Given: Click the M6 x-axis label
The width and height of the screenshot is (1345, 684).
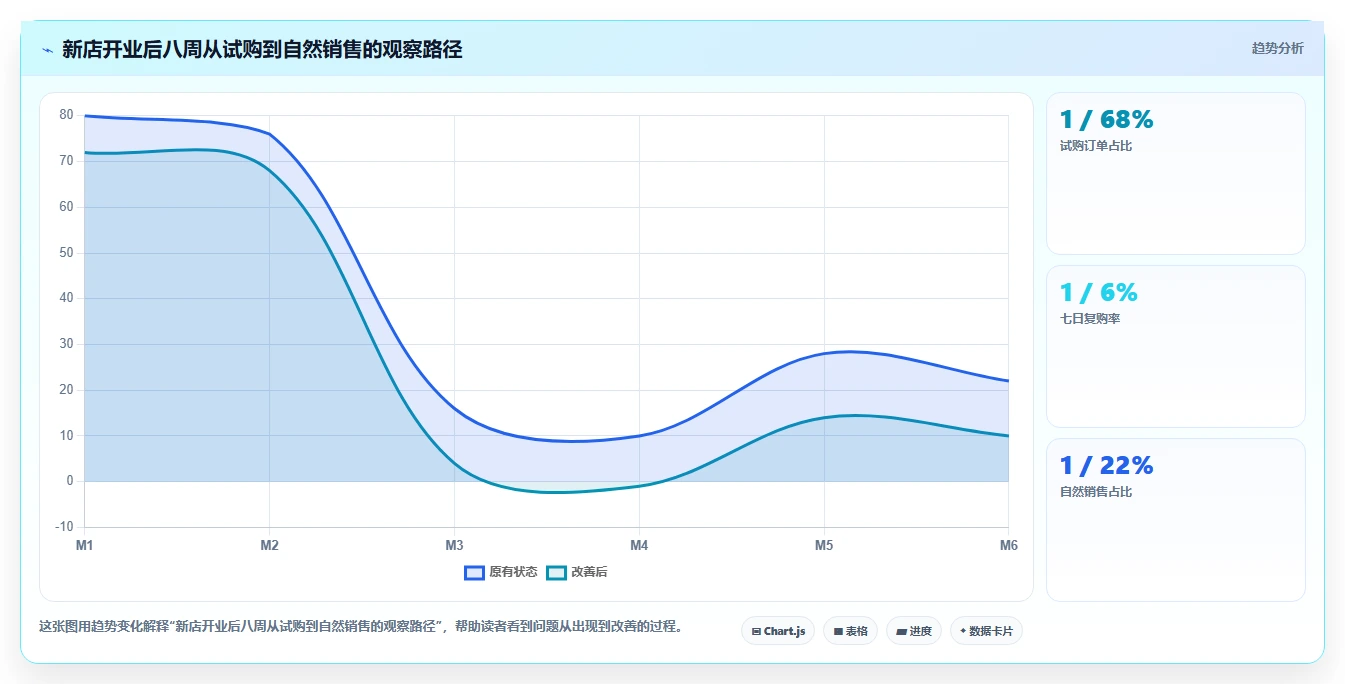Looking at the screenshot, I should point(1009,545).
